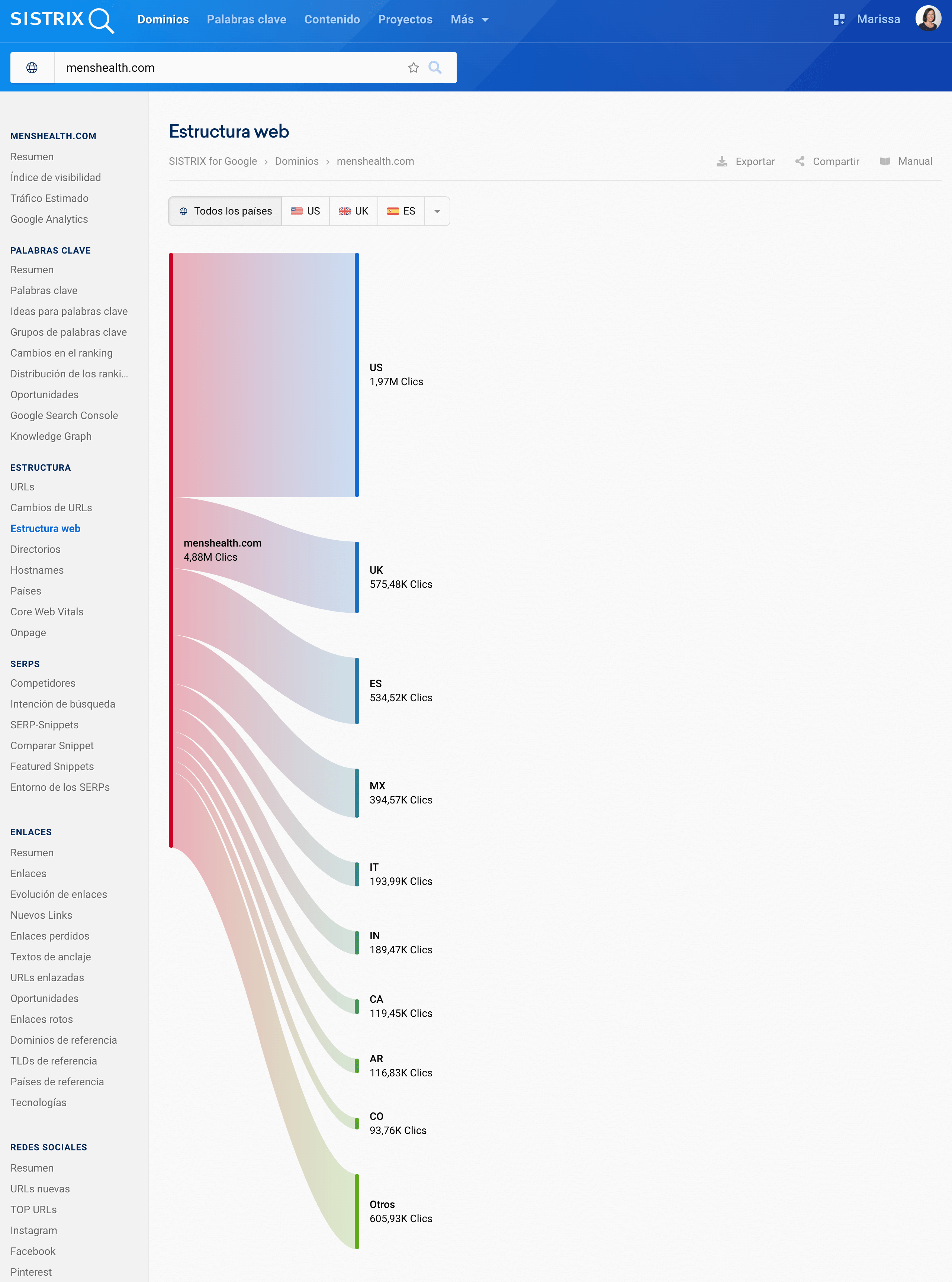Click the magnifying glass search icon

click(x=435, y=68)
